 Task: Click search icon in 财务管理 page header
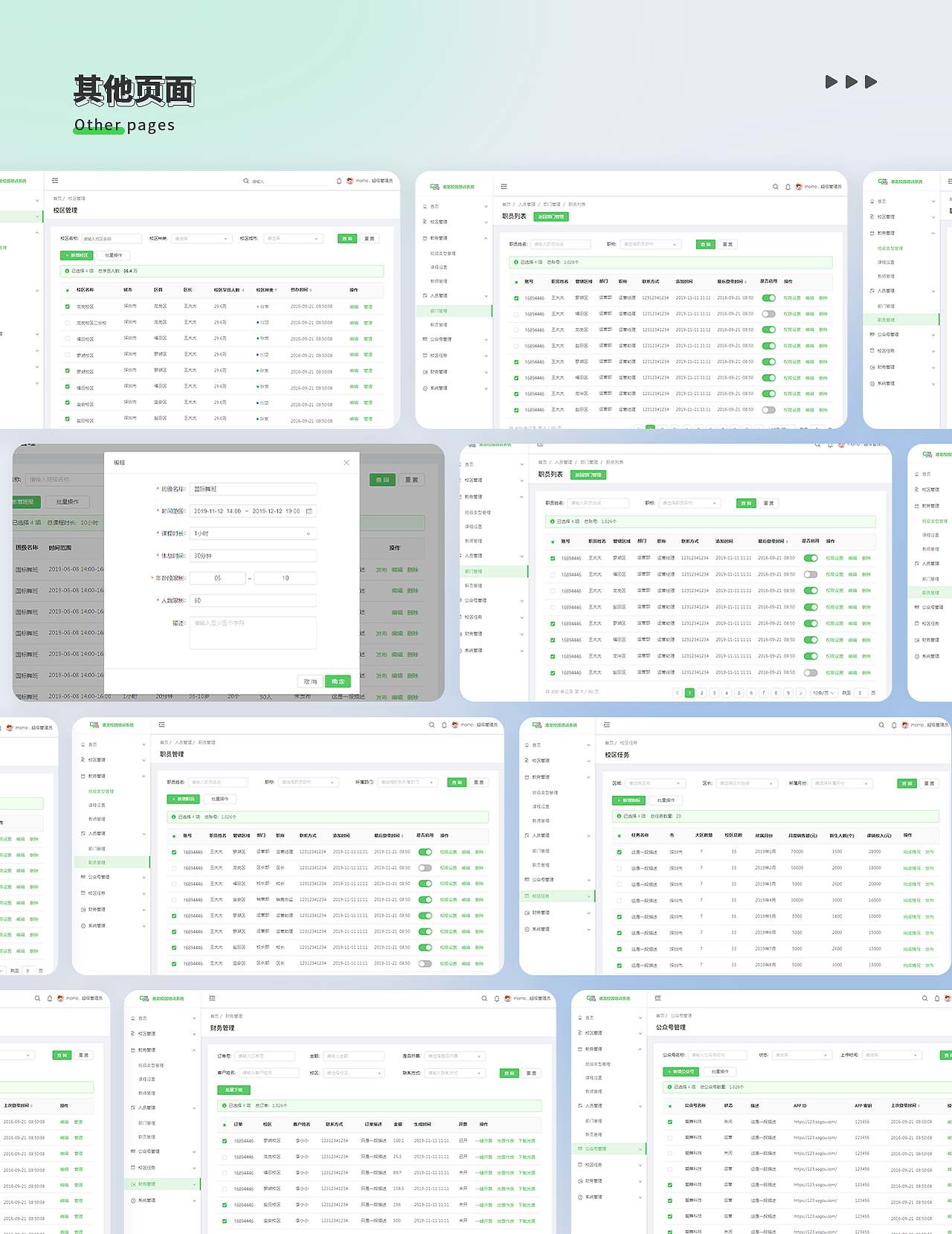tap(484, 998)
